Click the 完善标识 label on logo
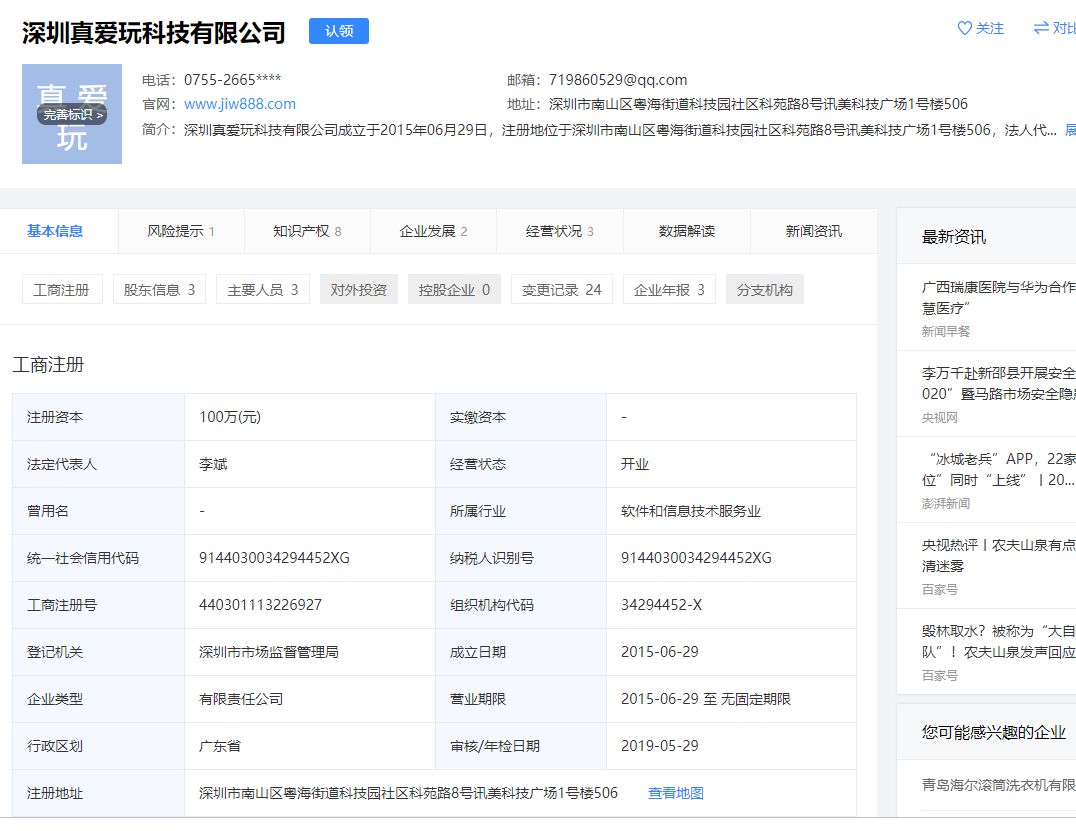Screen dimensions: 1076x831 tap(72, 115)
